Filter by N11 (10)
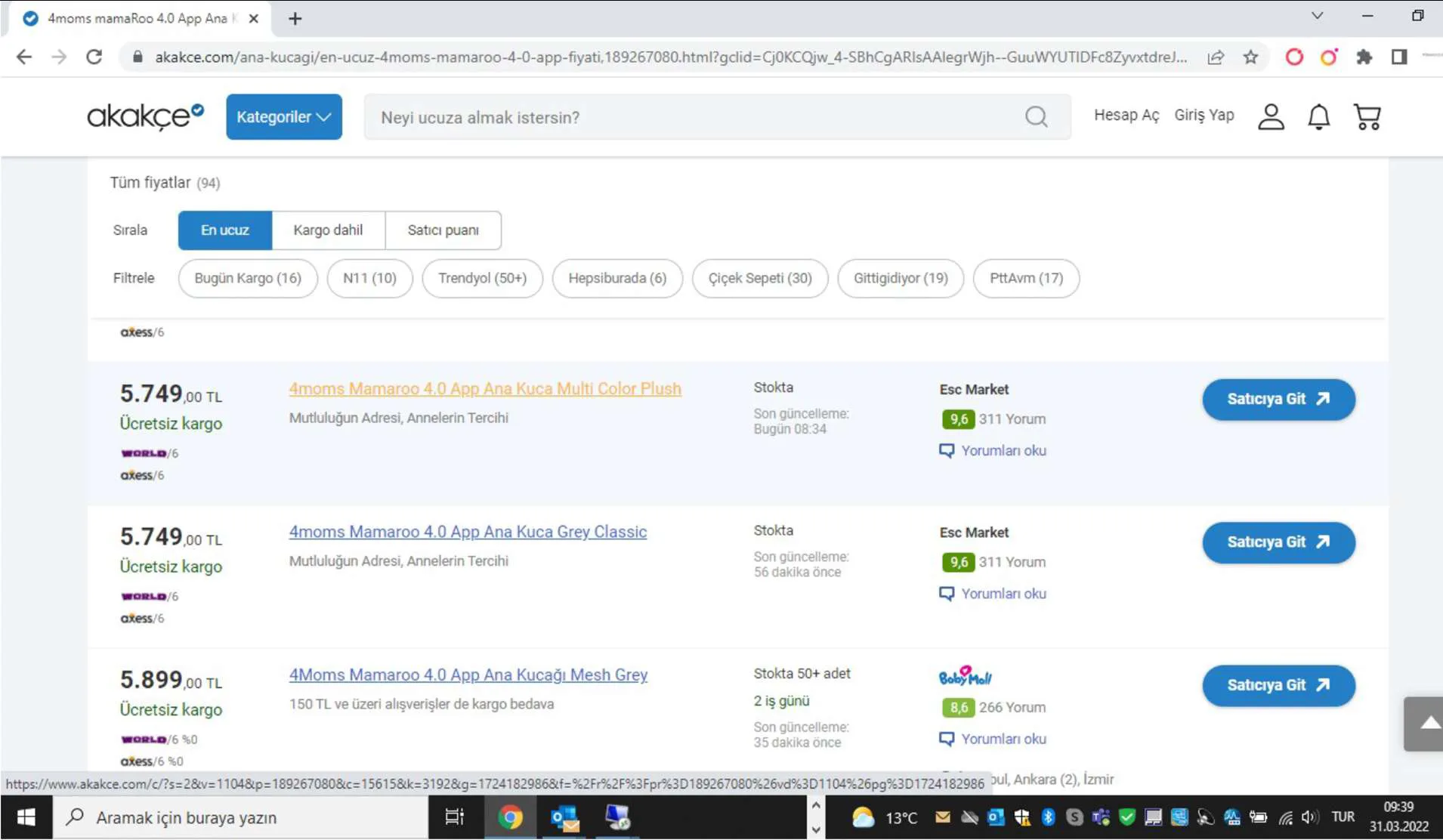1443x840 pixels. 369,278
